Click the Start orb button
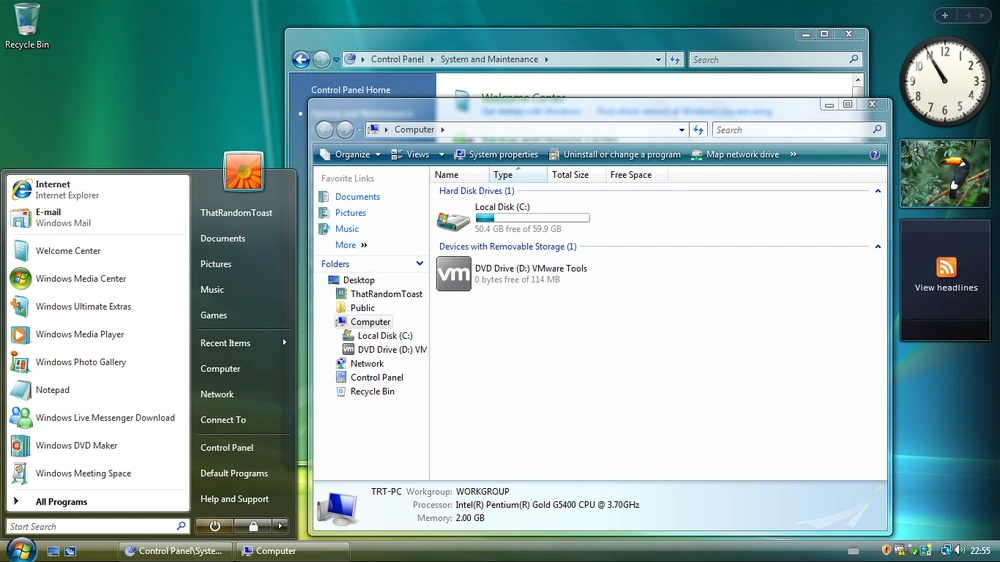The image size is (1000, 562). 21,549
